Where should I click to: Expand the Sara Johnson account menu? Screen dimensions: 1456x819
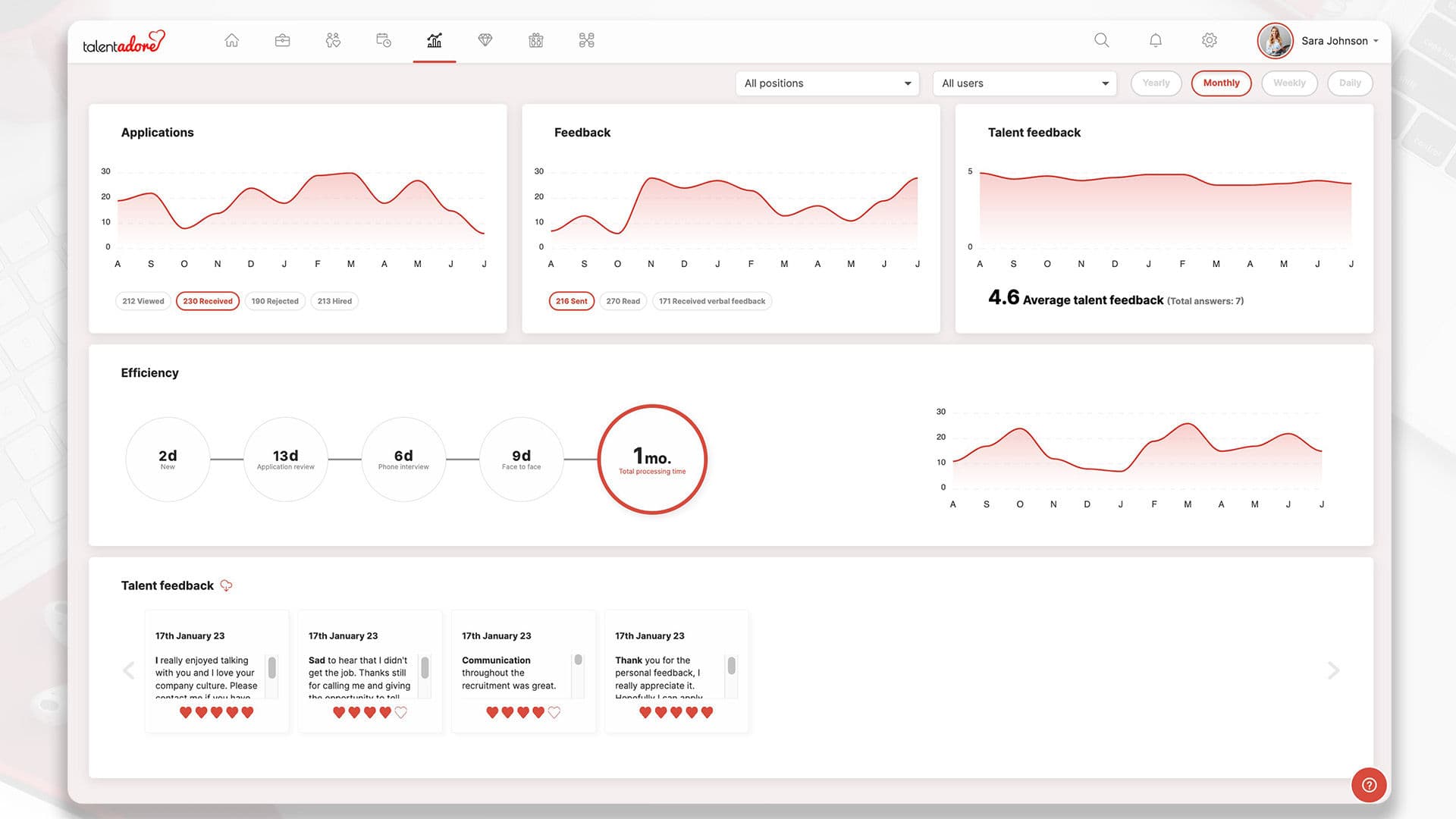click(1340, 41)
